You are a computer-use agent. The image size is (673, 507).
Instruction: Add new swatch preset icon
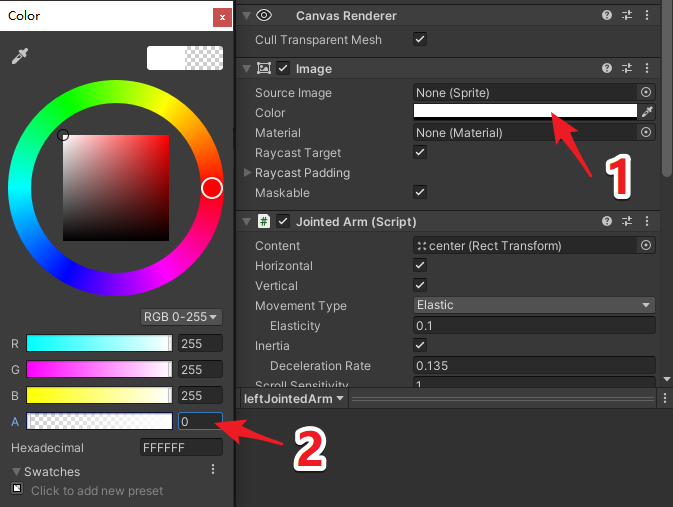click(x=17, y=489)
